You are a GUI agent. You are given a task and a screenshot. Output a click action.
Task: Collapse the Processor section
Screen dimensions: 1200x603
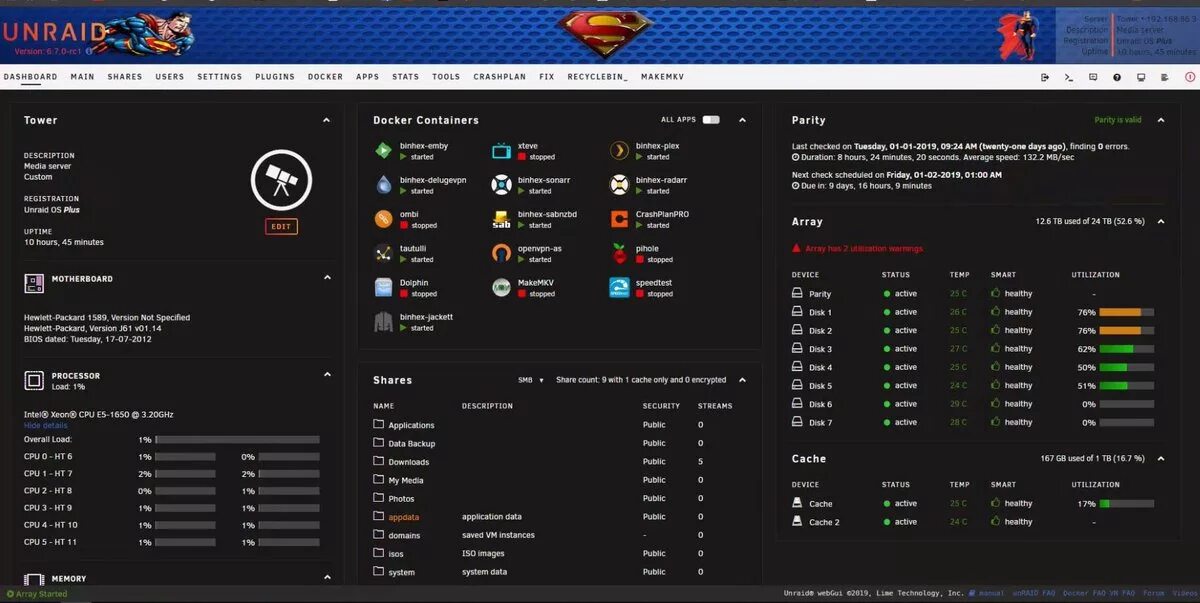(x=326, y=375)
